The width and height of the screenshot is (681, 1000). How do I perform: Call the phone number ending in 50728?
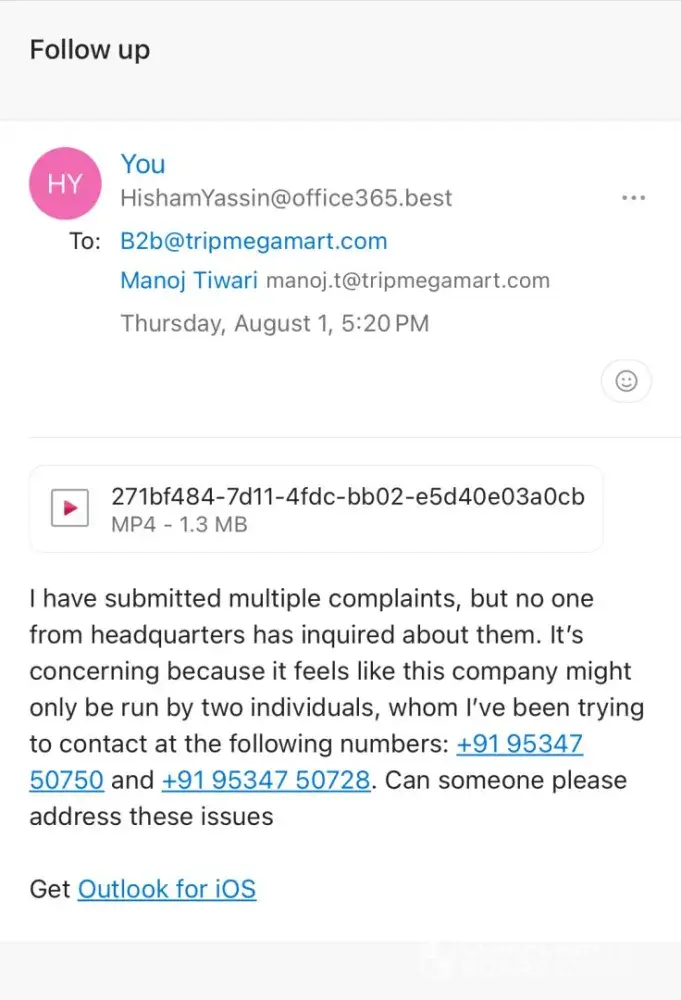coord(265,780)
